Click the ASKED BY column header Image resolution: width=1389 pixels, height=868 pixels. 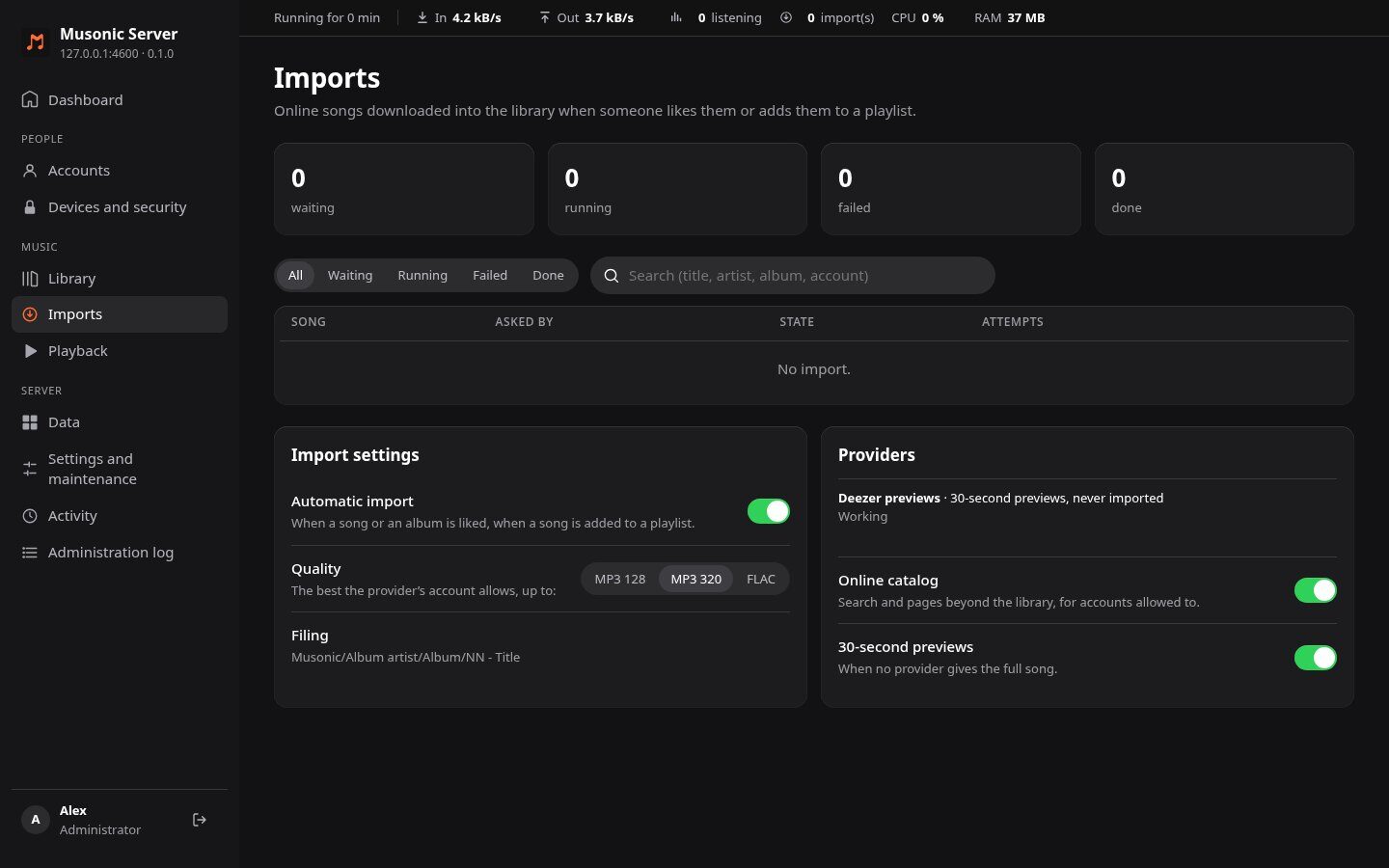[x=524, y=322]
